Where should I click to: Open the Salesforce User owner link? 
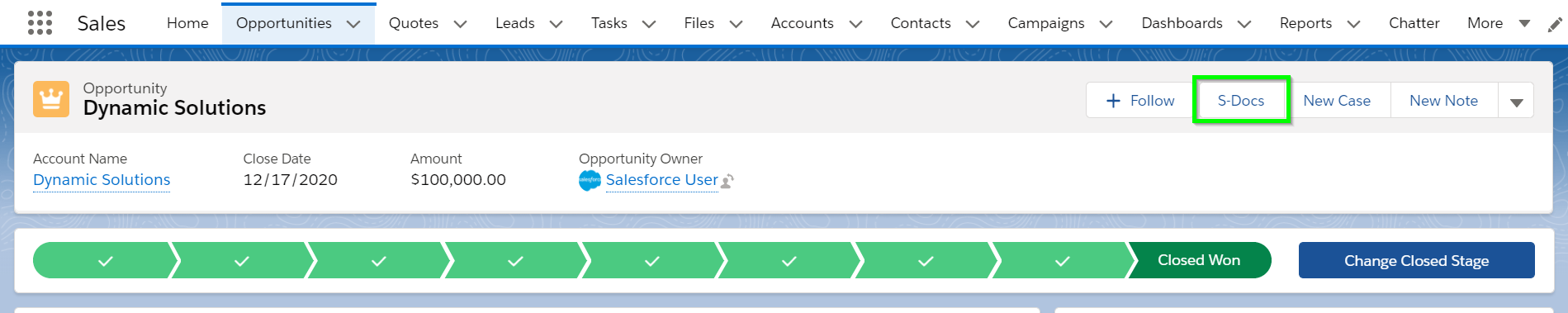tap(661, 180)
